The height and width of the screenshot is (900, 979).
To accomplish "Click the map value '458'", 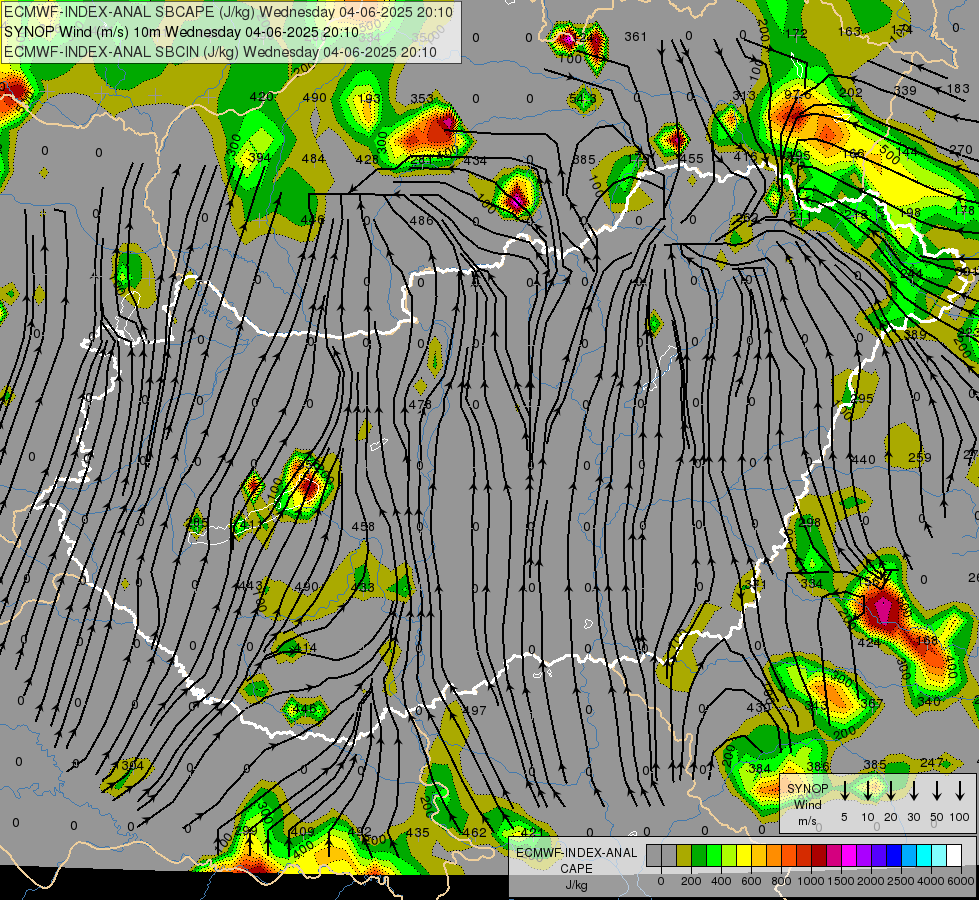I will (363, 527).
